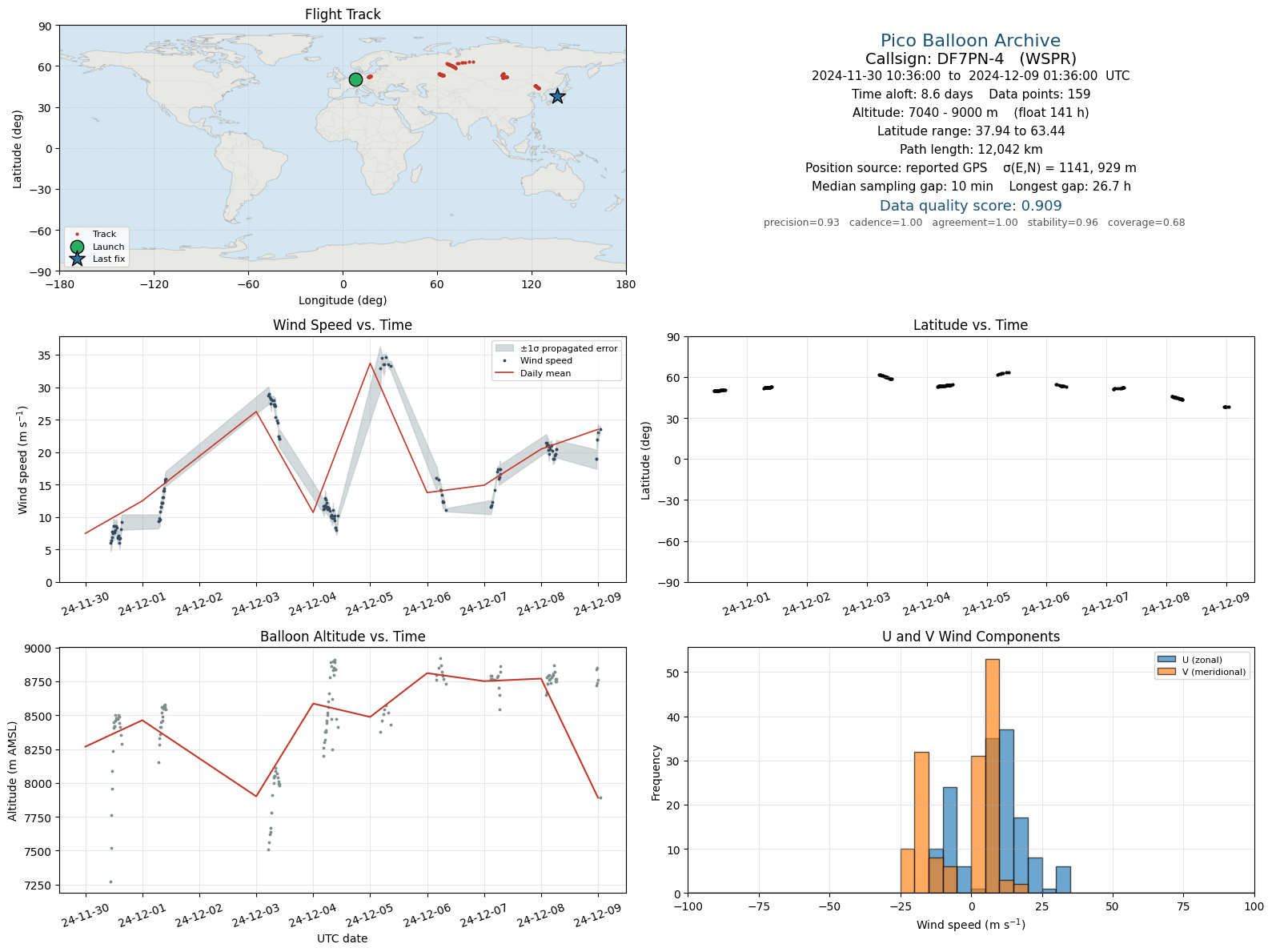Select the UTC date range text line
The height and width of the screenshot is (952, 1272).
point(970,76)
